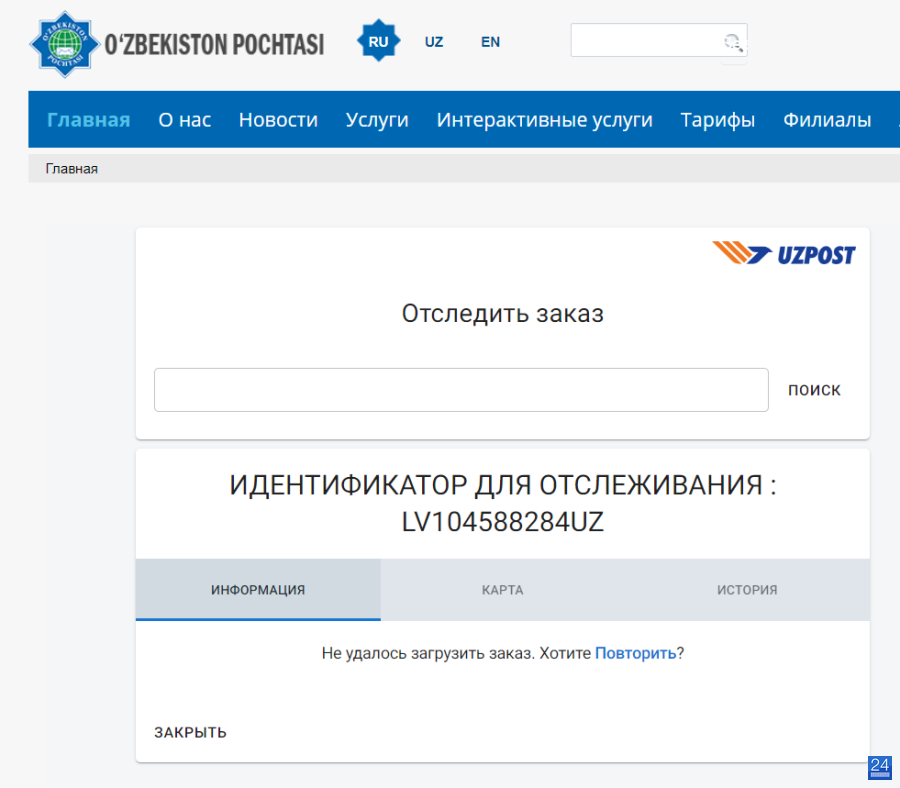Switch site language to RU
The image size is (900, 788).
[378, 41]
